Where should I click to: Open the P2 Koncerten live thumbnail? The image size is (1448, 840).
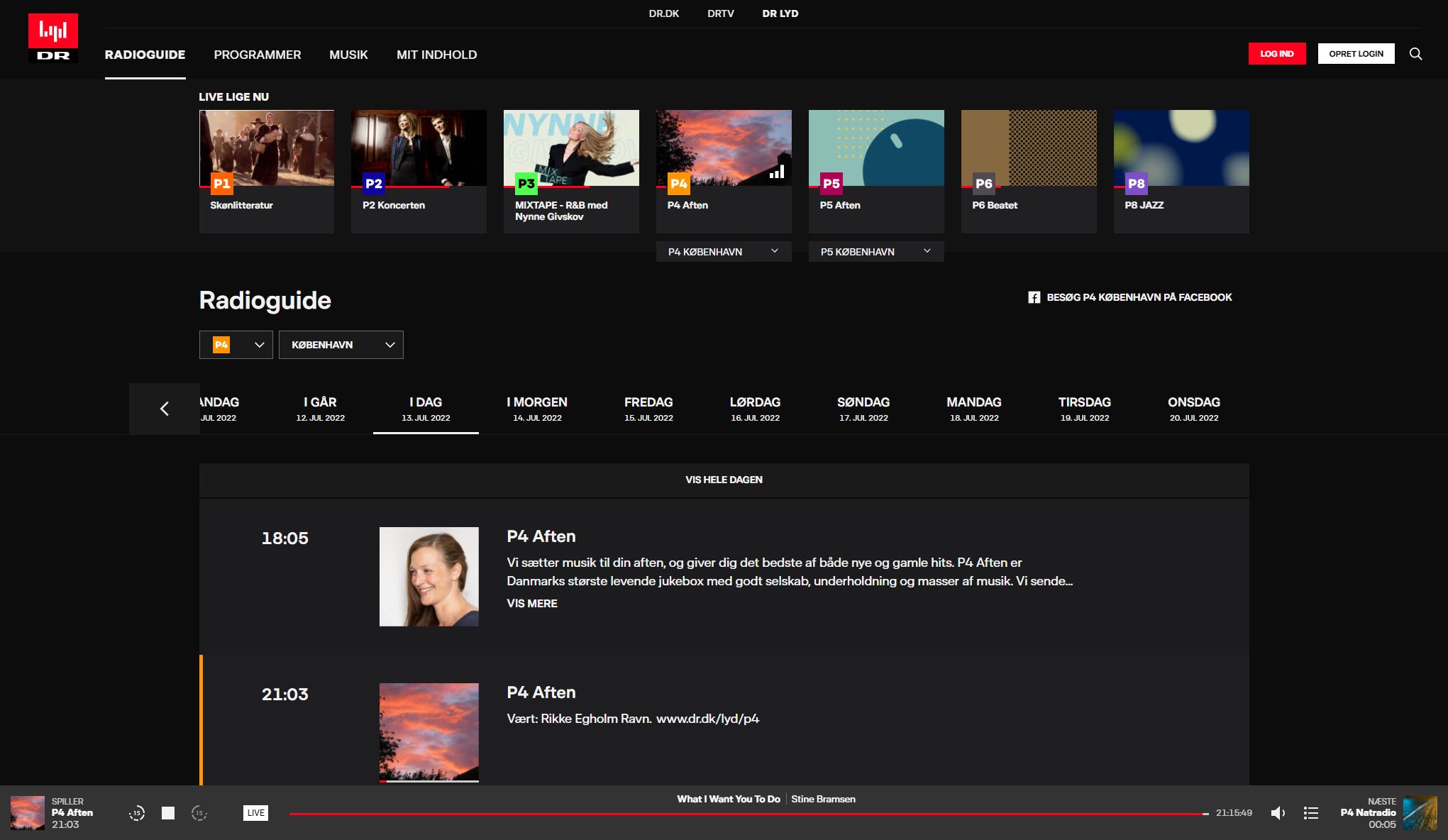[x=419, y=148]
